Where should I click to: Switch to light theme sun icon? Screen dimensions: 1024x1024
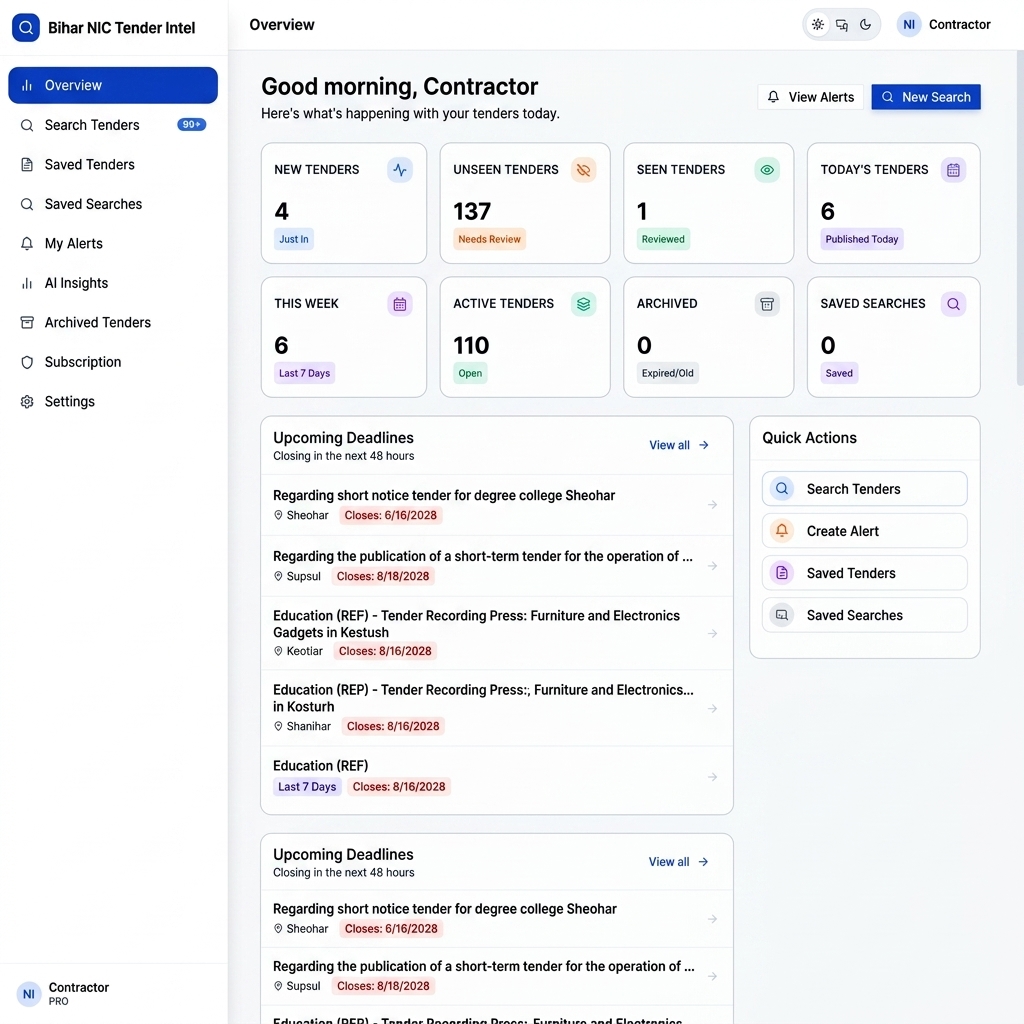pyautogui.click(x=818, y=25)
